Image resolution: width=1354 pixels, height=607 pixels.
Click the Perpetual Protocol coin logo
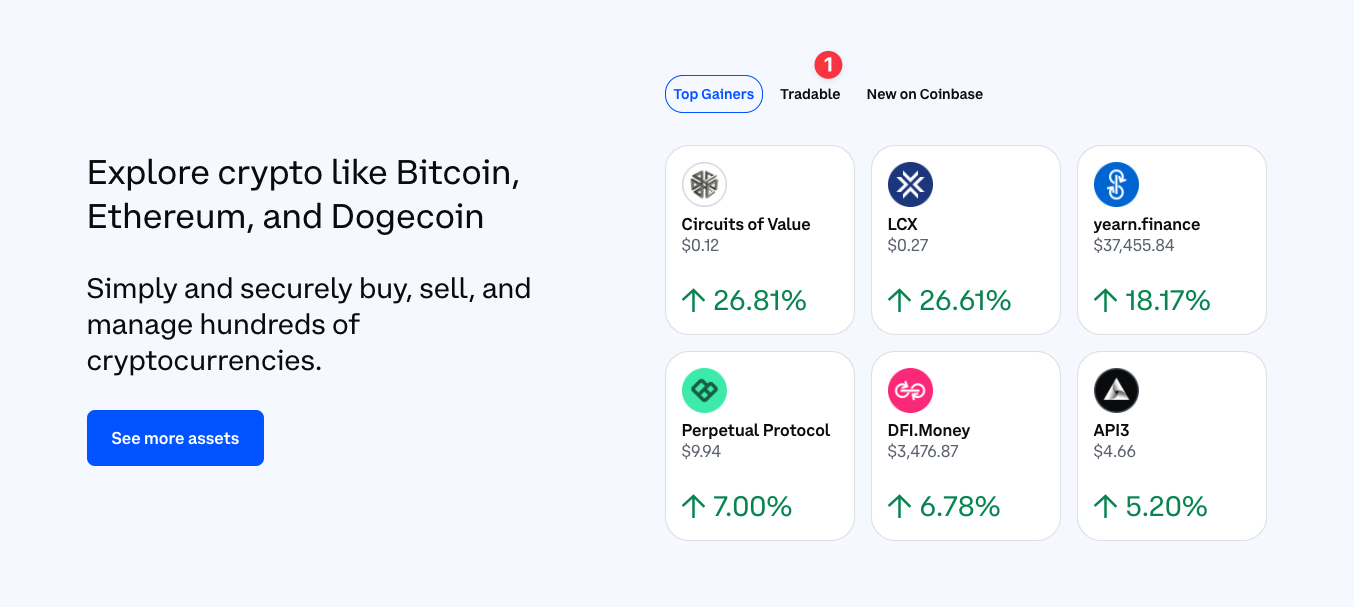click(x=704, y=391)
